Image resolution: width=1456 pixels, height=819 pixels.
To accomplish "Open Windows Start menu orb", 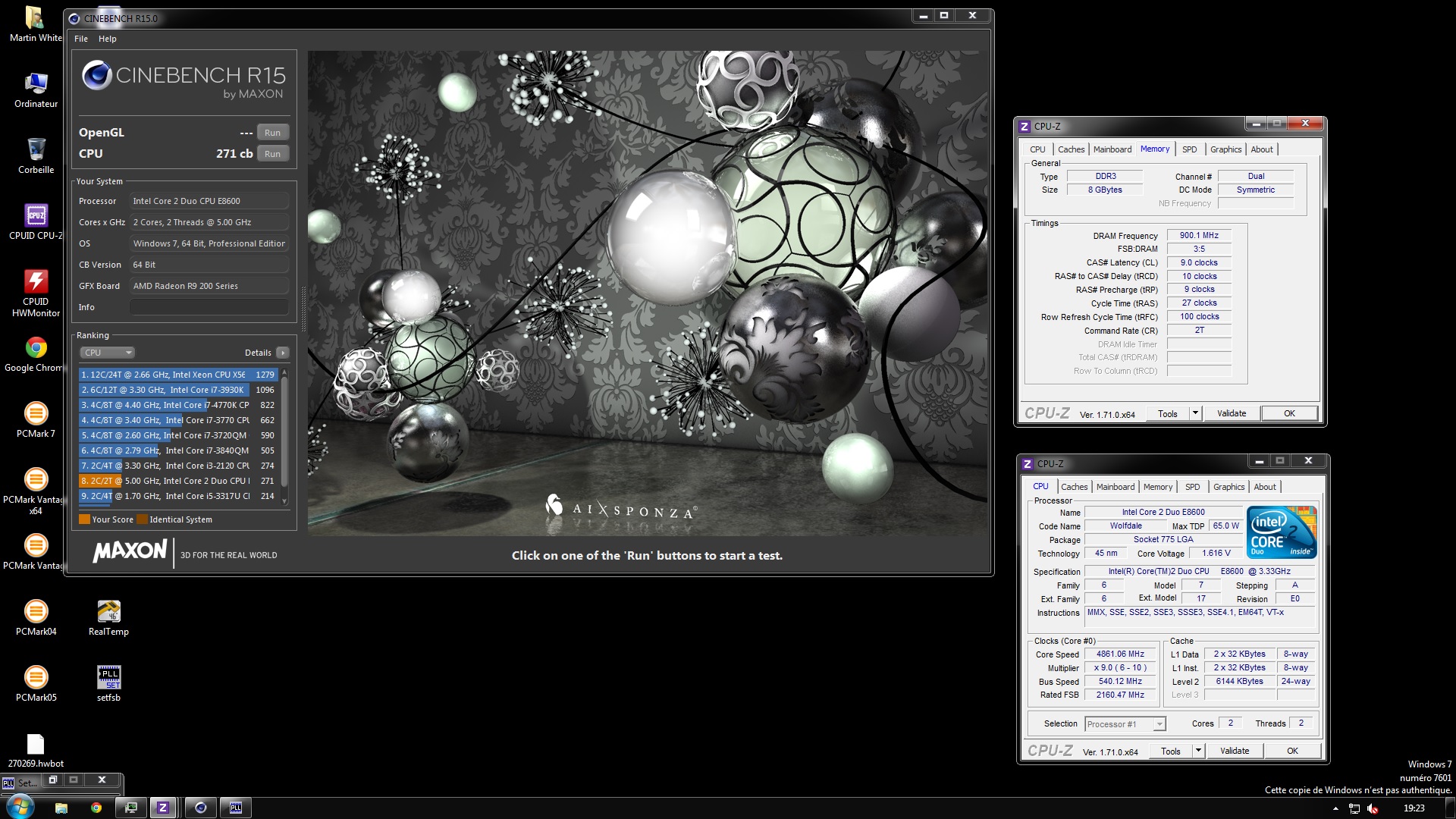I will (20, 807).
